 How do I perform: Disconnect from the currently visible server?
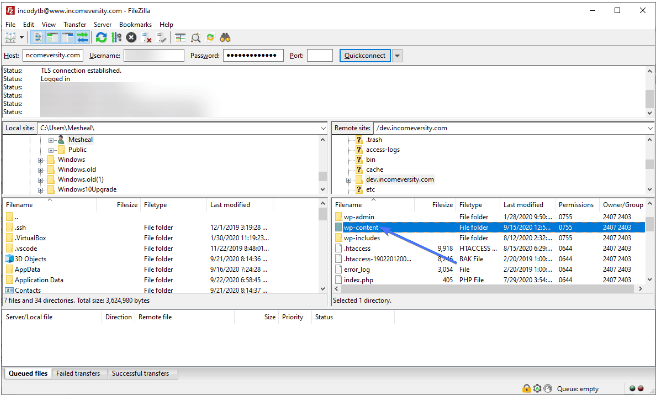pyautogui.click(x=146, y=38)
